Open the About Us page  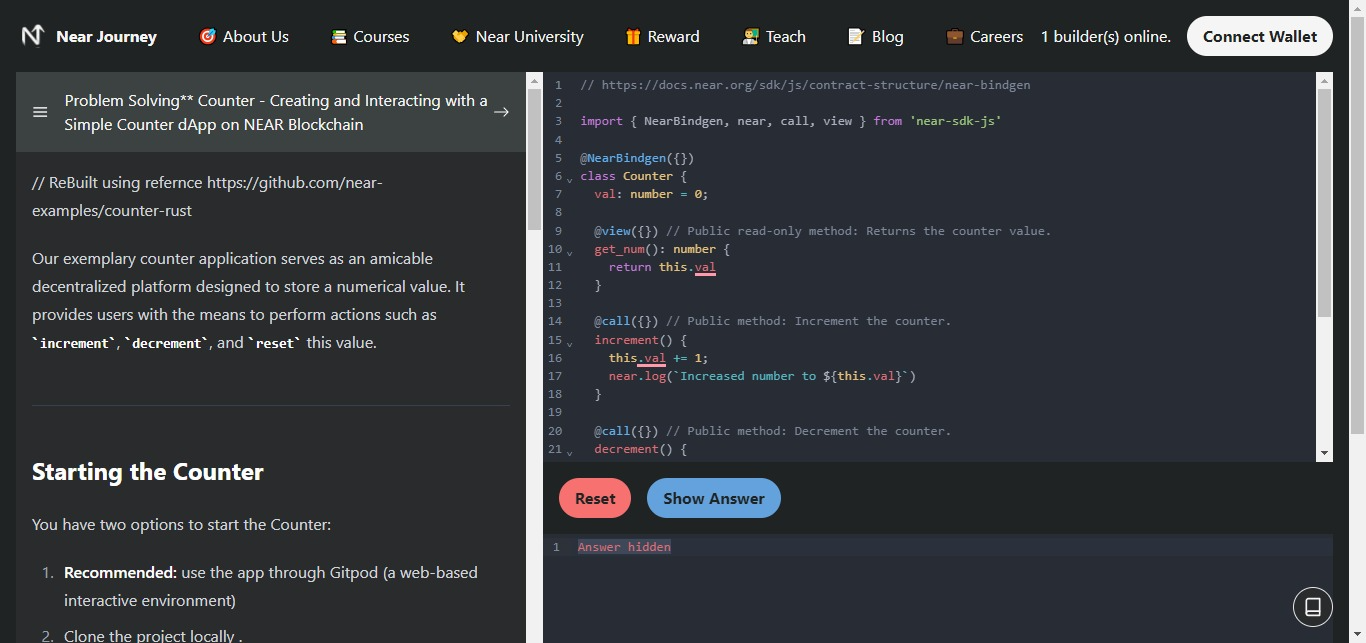pyautogui.click(x=244, y=36)
